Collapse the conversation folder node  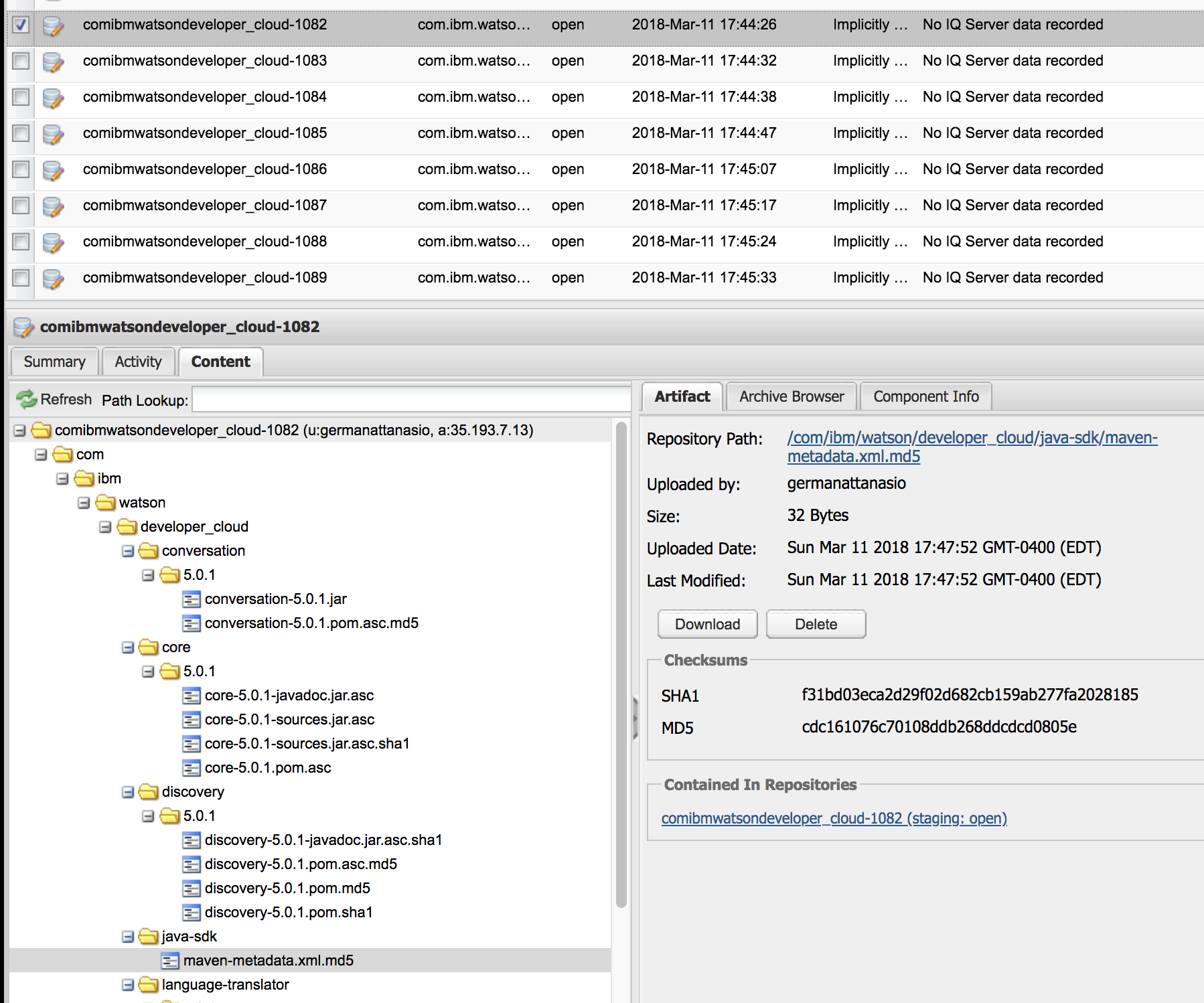pos(128,551)
